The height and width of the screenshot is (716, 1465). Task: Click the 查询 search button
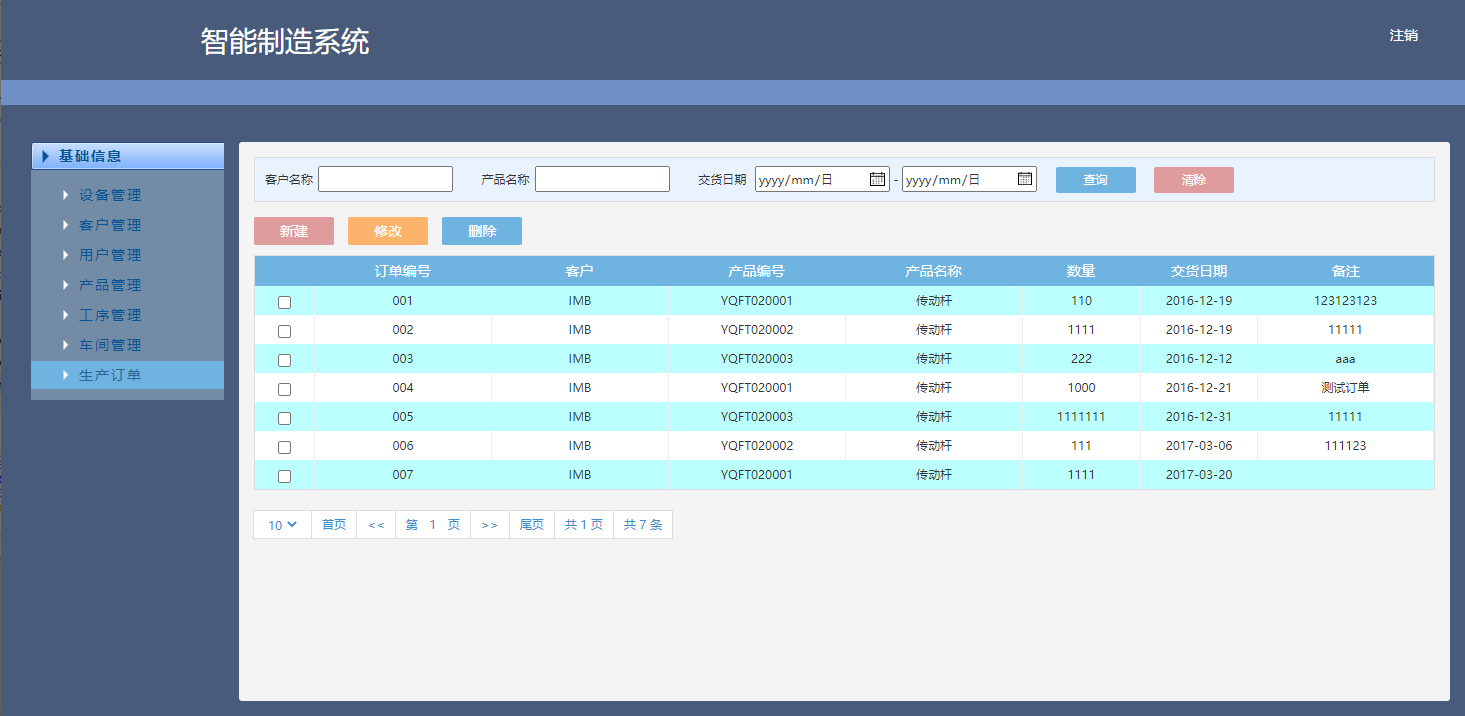pyautogui.click(x=1095, y=180)
